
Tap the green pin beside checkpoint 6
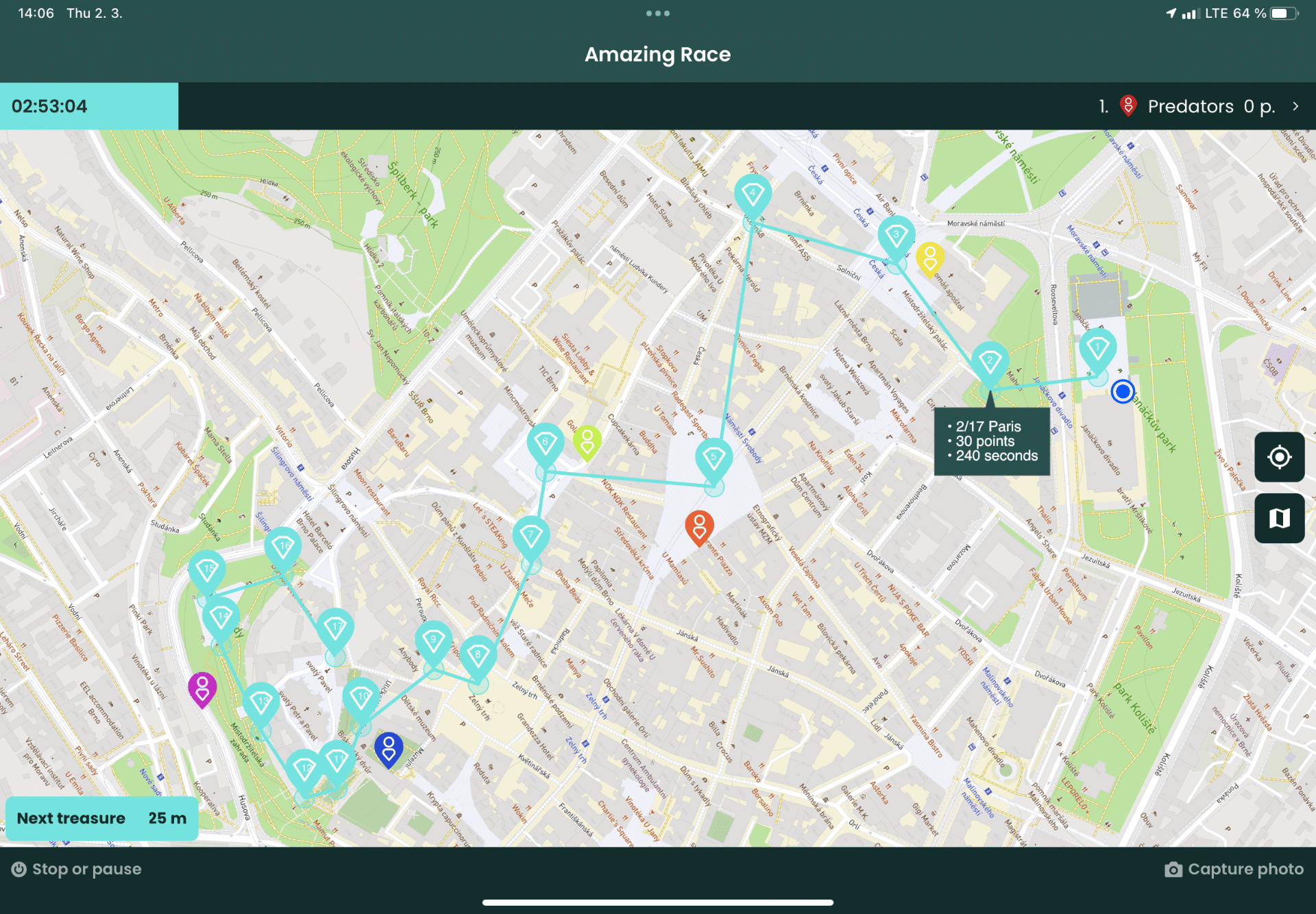(588, 442)
